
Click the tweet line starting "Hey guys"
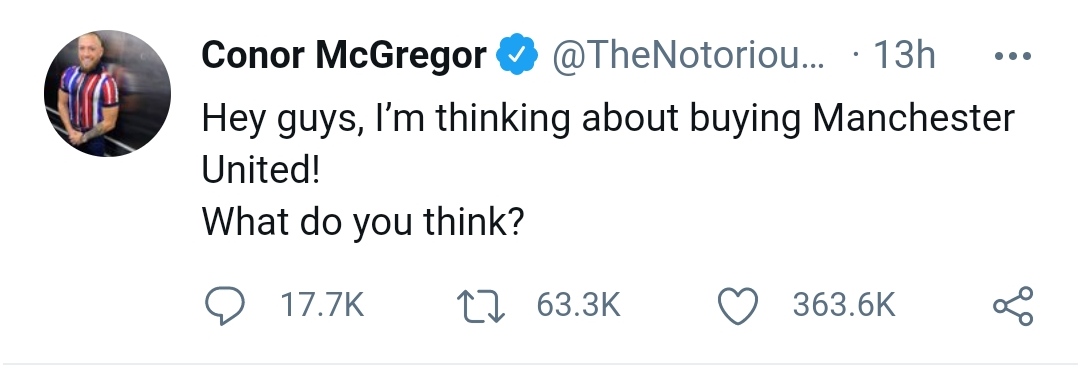[608, 119]
